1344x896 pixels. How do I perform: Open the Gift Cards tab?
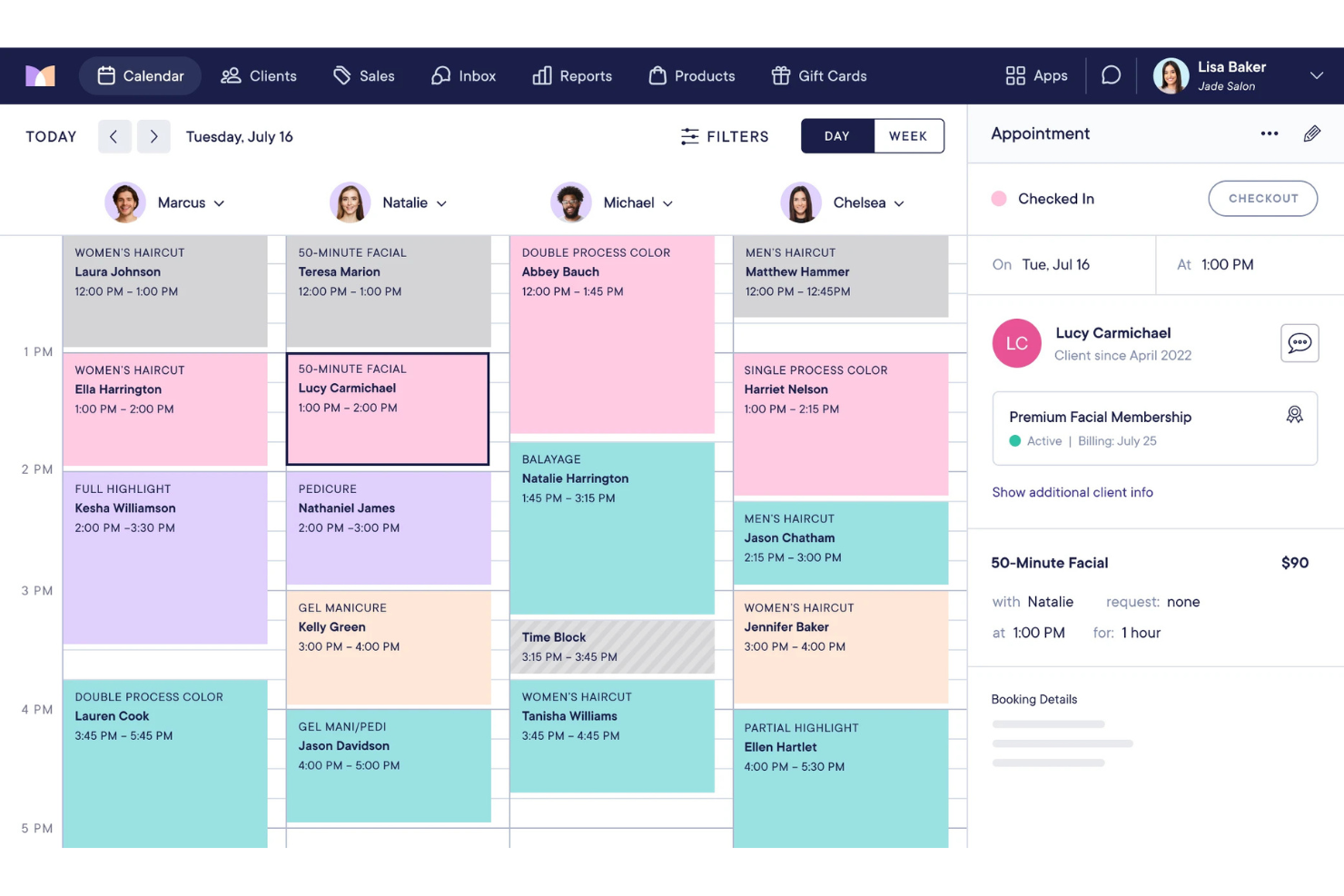click(819, 76)
